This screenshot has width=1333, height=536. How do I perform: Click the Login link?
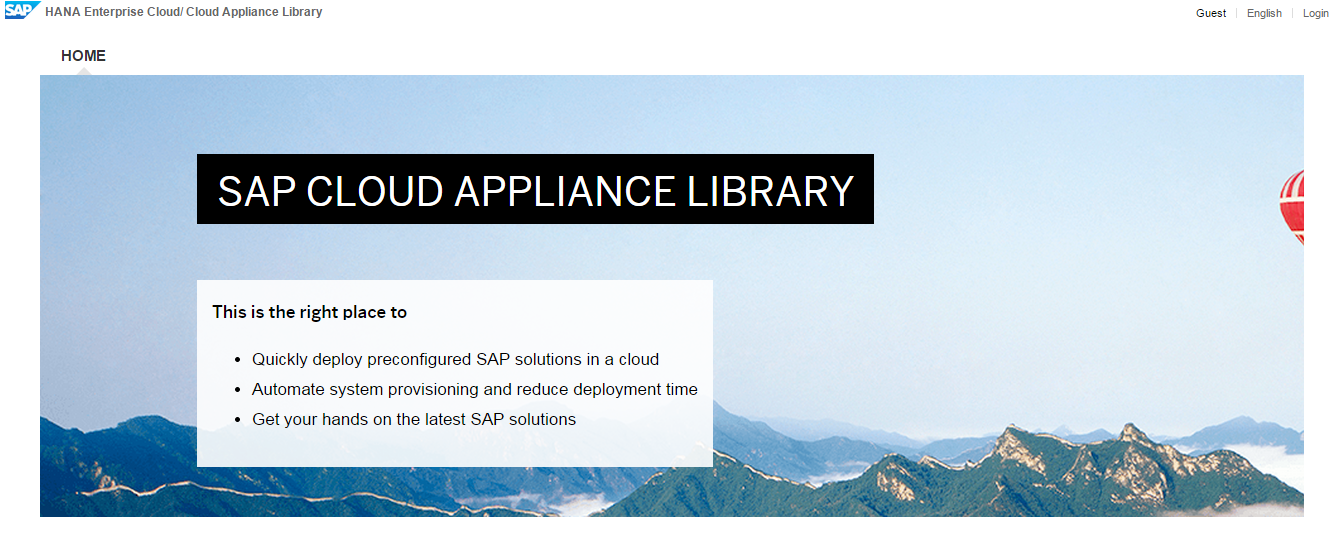tap(1315, 13)
